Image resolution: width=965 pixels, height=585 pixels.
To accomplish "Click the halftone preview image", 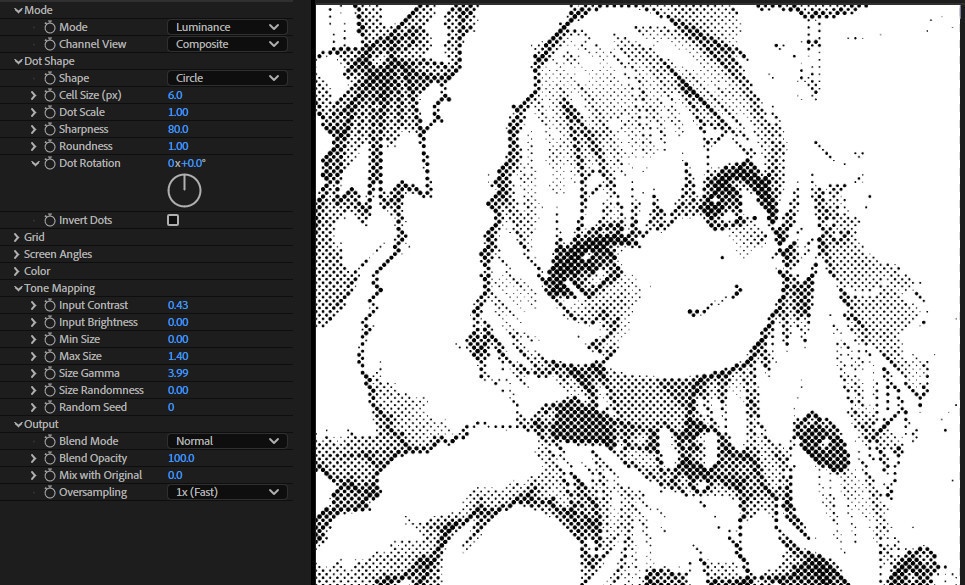I will [x=638, y=295].
